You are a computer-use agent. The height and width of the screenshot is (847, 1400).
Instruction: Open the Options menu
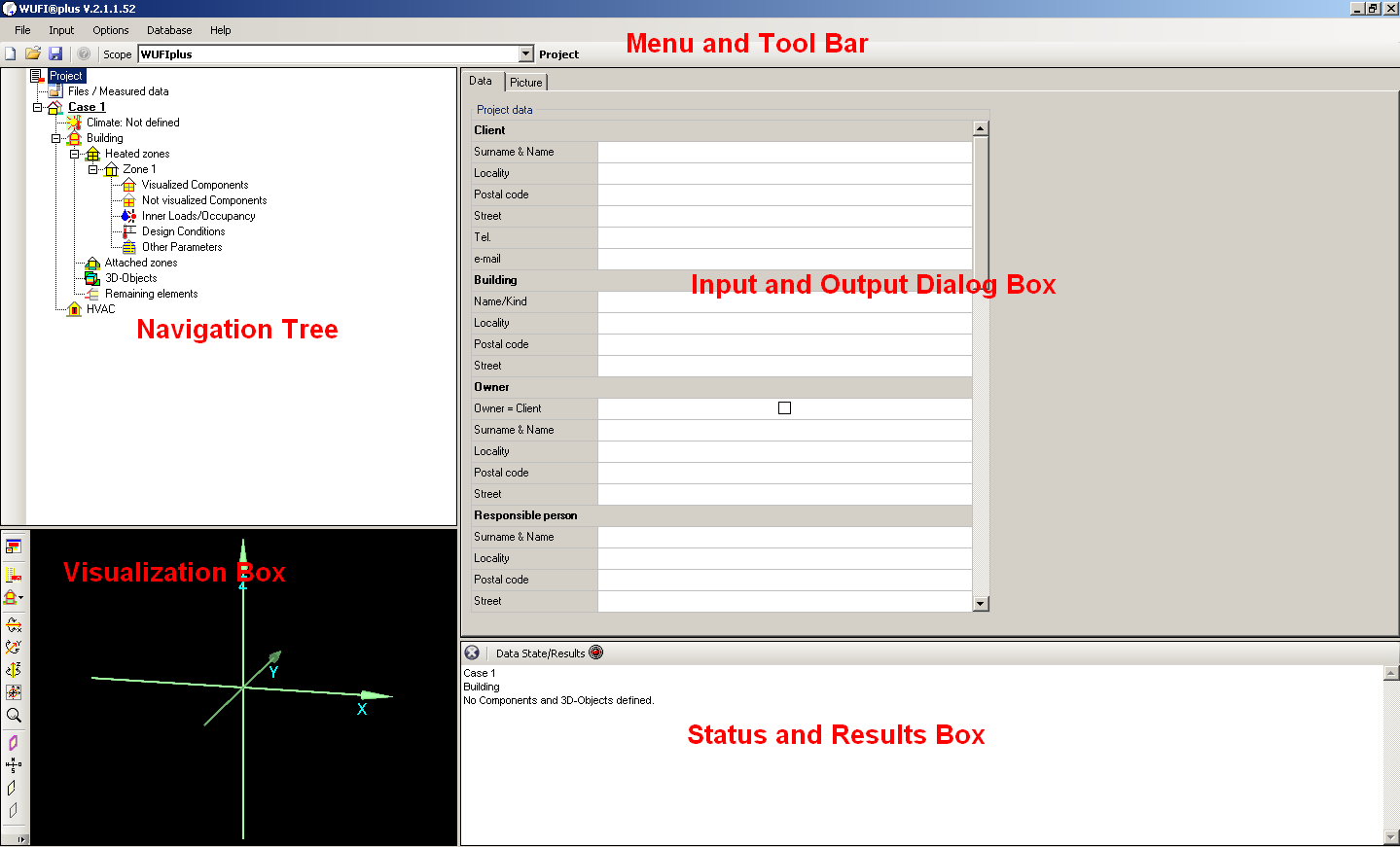(111, 30)
